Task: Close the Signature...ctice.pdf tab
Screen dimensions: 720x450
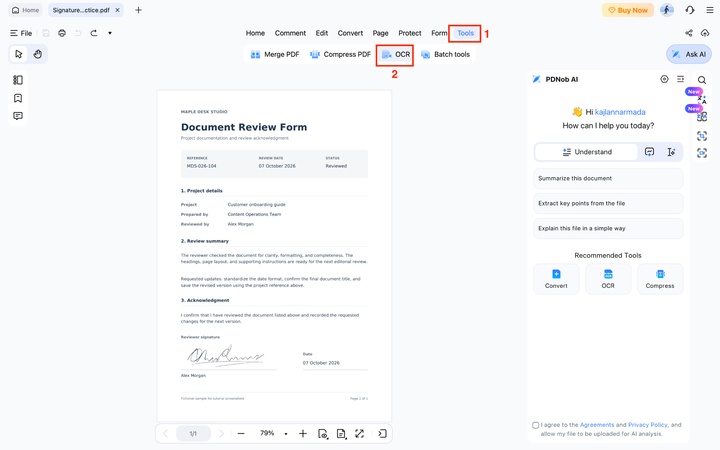Action: click(x=118, y=10)
